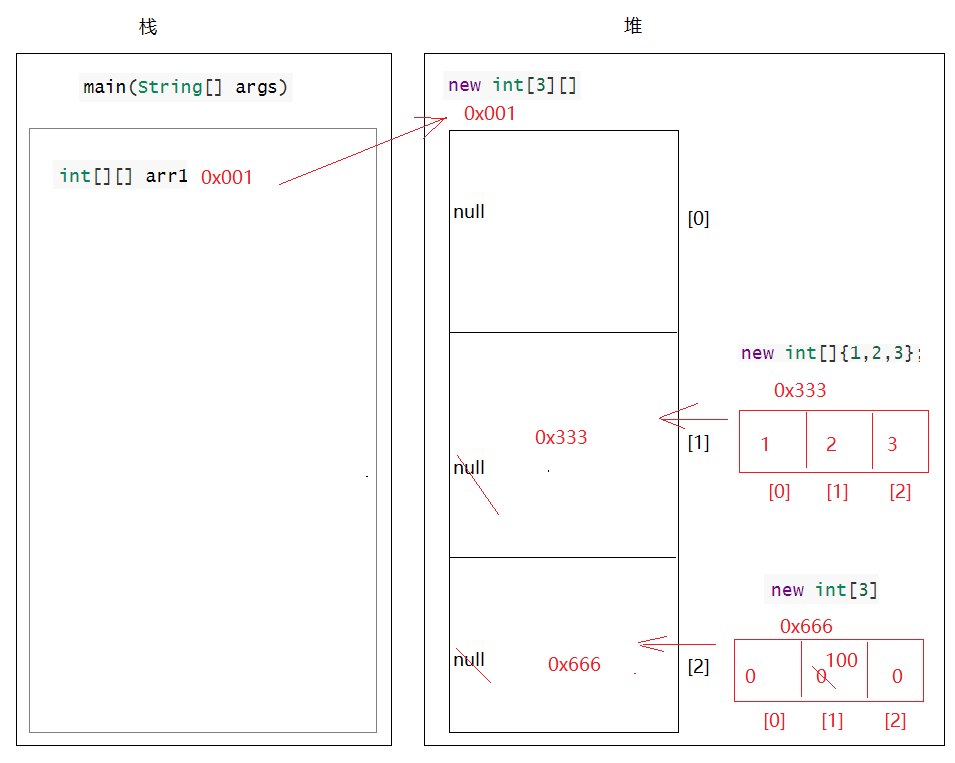Select the new int[3] code label
Screen dimensions: 955x763
823,590
